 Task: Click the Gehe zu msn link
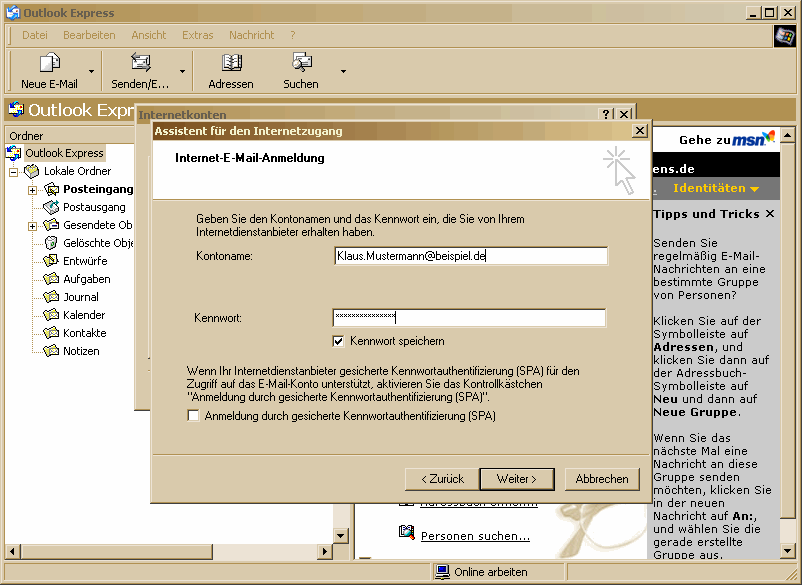pos(727,140)
